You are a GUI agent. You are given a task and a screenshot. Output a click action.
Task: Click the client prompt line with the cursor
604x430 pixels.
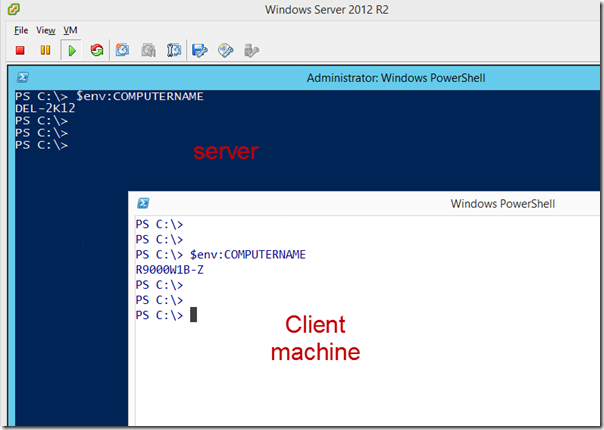click(166, 315)
